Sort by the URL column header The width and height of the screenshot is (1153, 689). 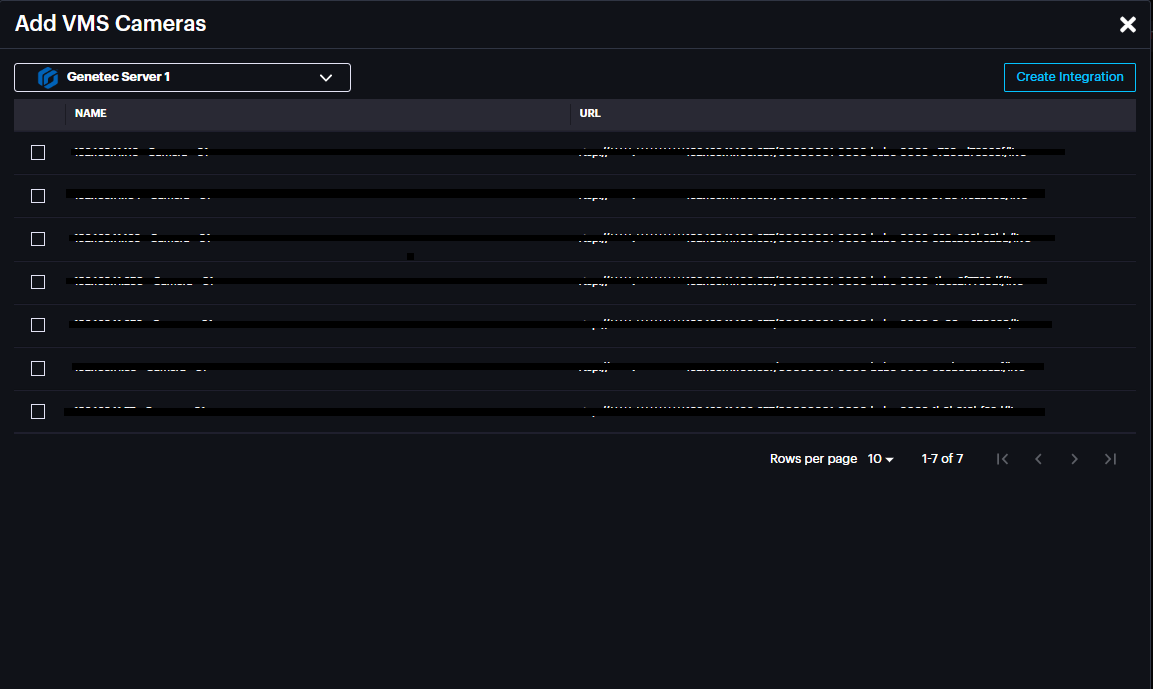pos(590,114)
